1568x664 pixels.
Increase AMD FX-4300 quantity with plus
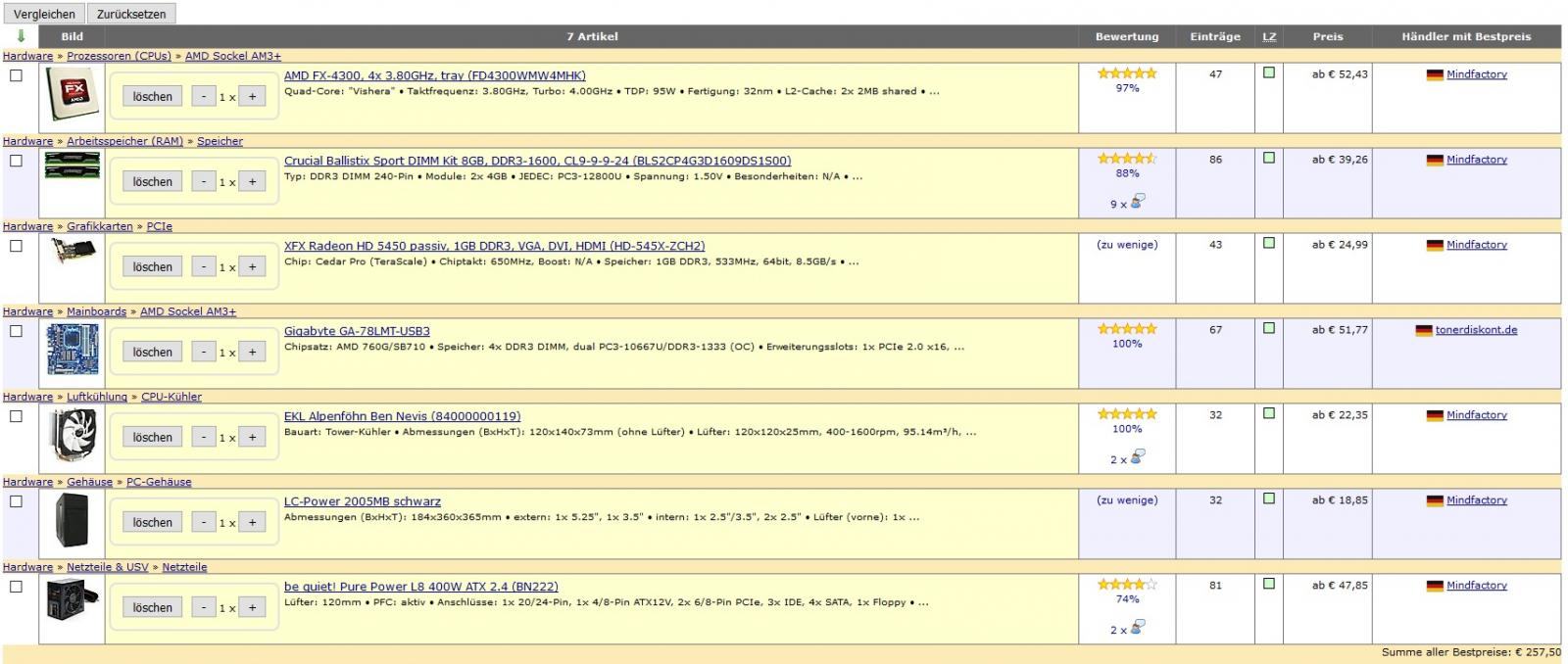[252, 97]
